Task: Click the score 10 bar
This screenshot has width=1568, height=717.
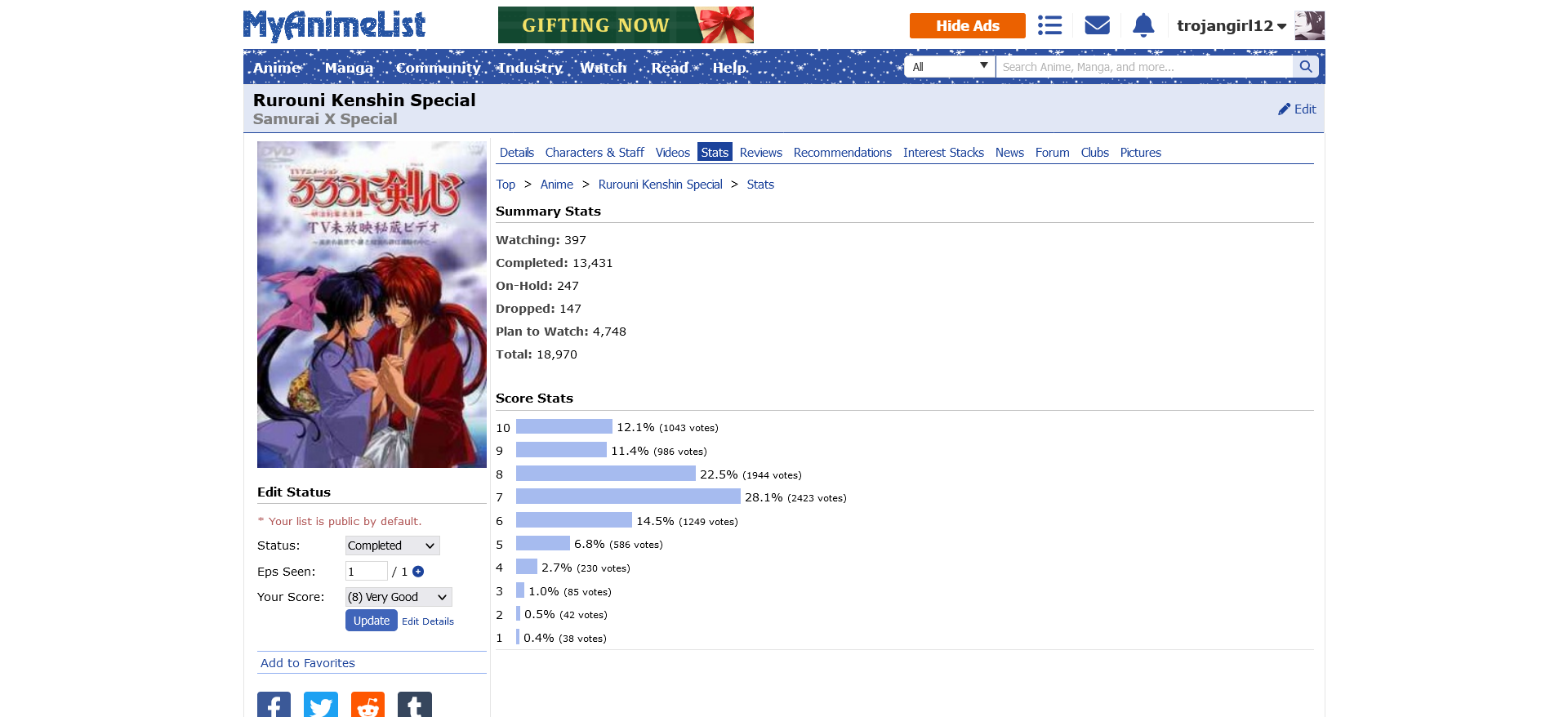Action: pyautogui.click(x=564, y=427)
